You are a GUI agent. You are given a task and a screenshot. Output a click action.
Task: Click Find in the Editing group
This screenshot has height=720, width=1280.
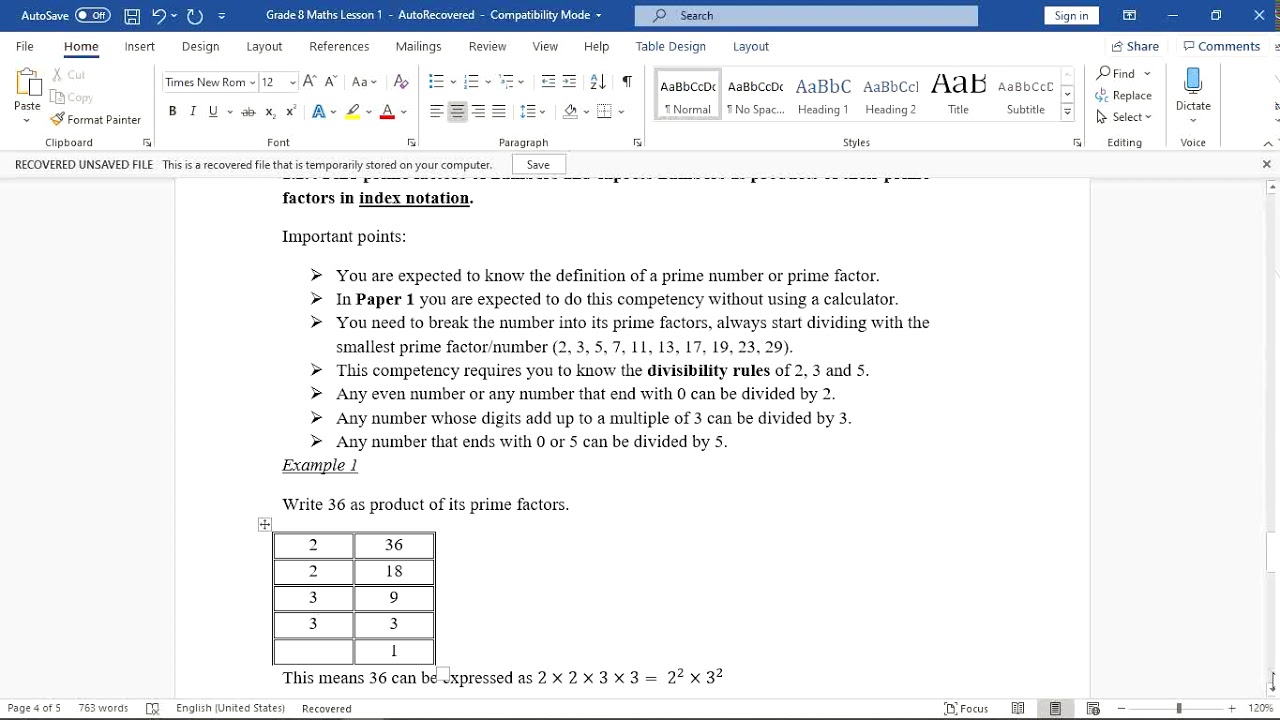(1116, 73)
